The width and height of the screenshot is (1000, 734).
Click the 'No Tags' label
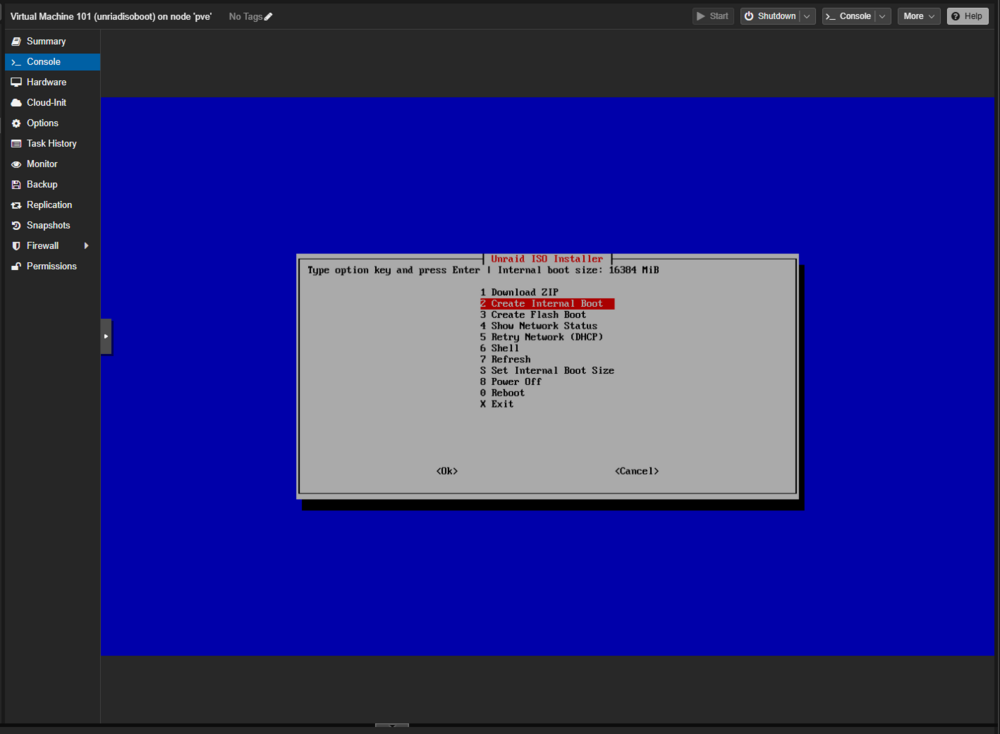[246, 17]
